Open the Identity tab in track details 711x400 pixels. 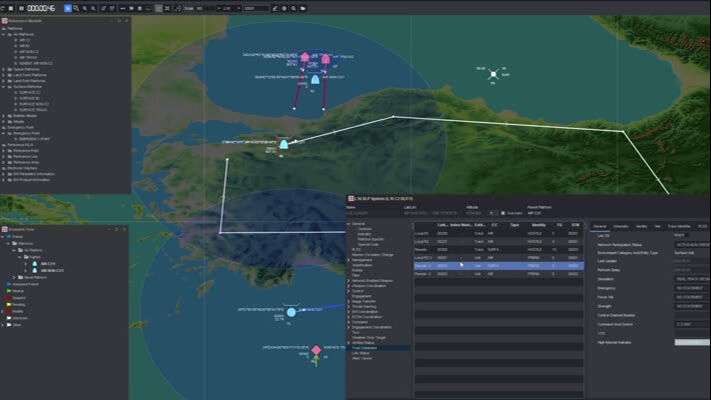641,226
